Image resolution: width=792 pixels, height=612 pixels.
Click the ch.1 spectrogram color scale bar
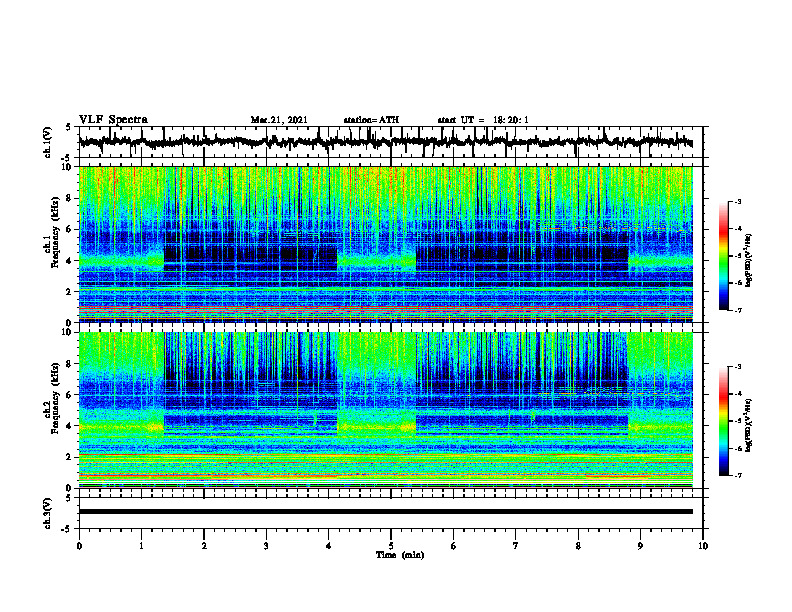pos(724,256)
